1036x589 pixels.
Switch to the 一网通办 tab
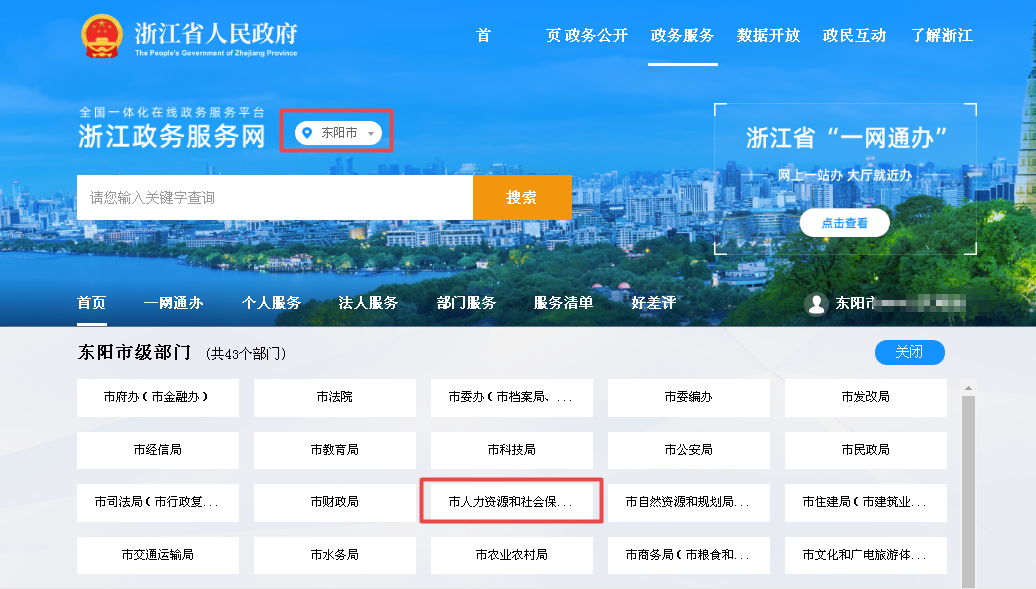point(173,303)
